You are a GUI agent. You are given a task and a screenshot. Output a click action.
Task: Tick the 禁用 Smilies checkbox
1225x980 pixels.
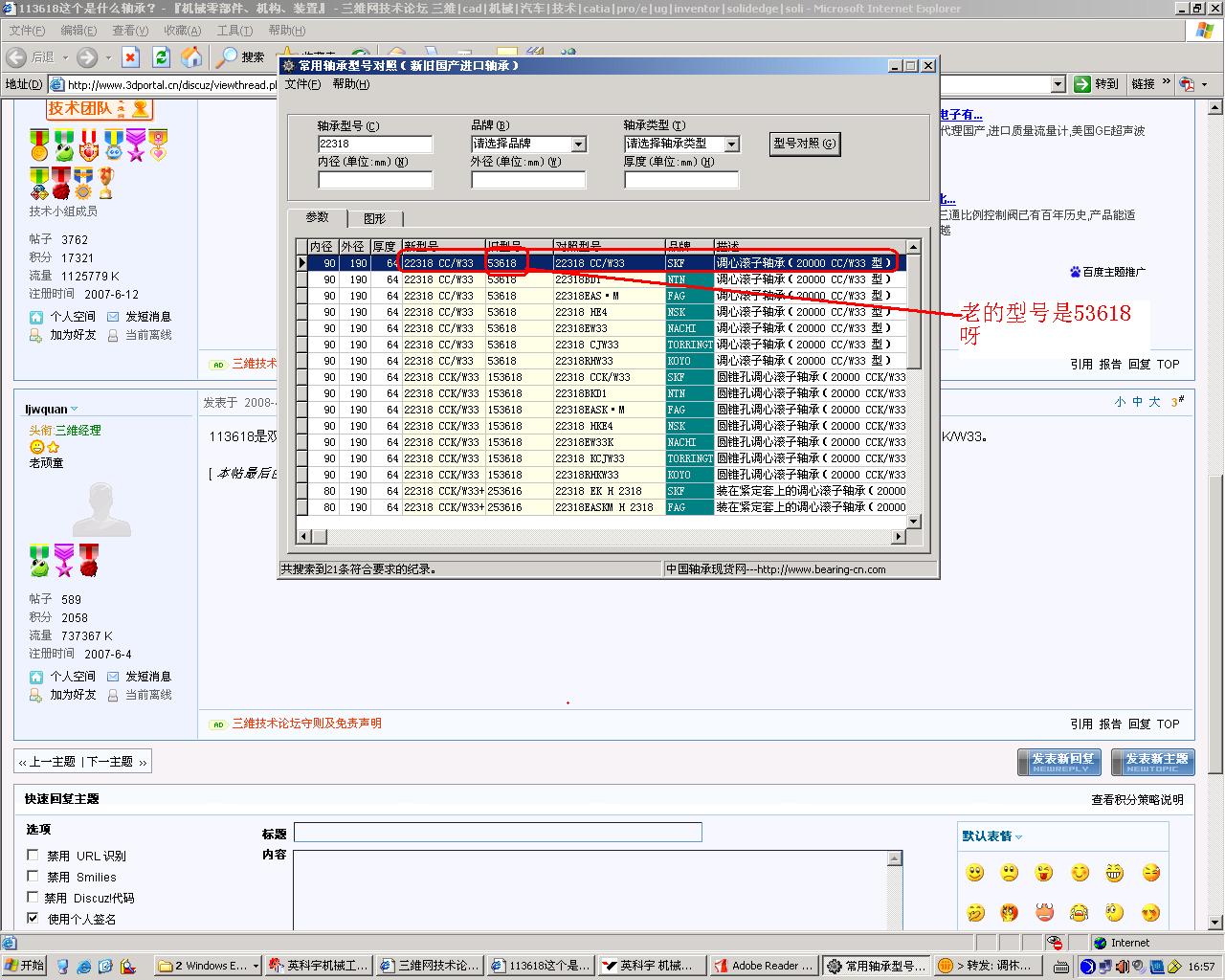(33, 876)
